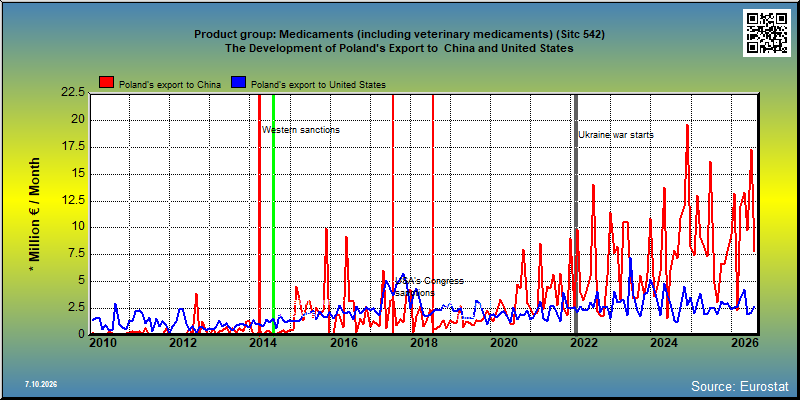Click the "Ukraine war starts" annotation

coord(616,135)
